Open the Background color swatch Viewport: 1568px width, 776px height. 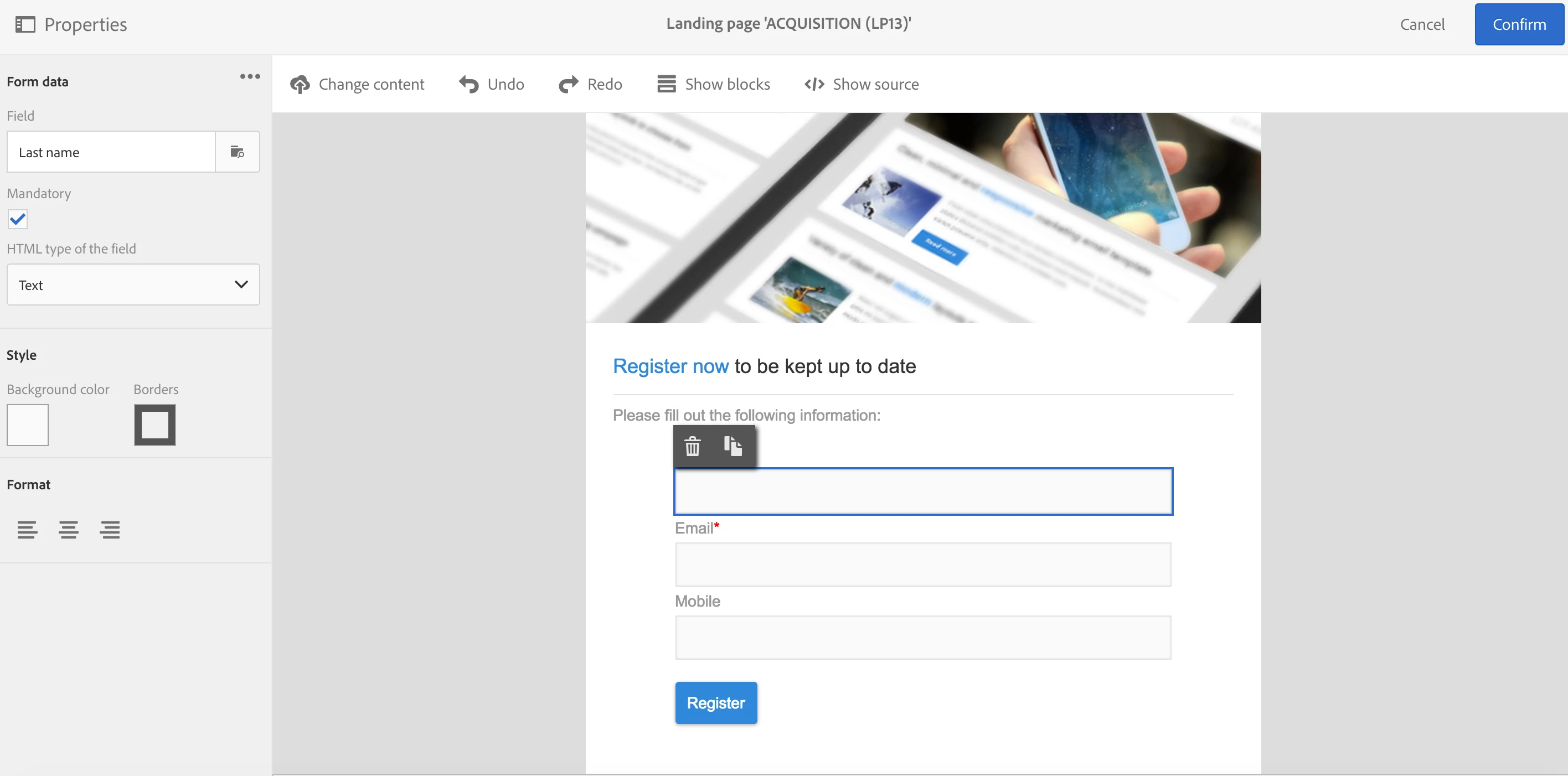[27, 425]
